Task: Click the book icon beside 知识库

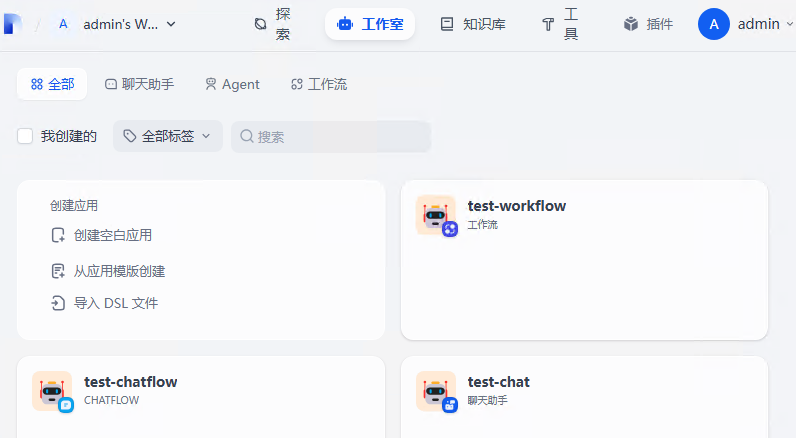Action: (x=447, y=24)
